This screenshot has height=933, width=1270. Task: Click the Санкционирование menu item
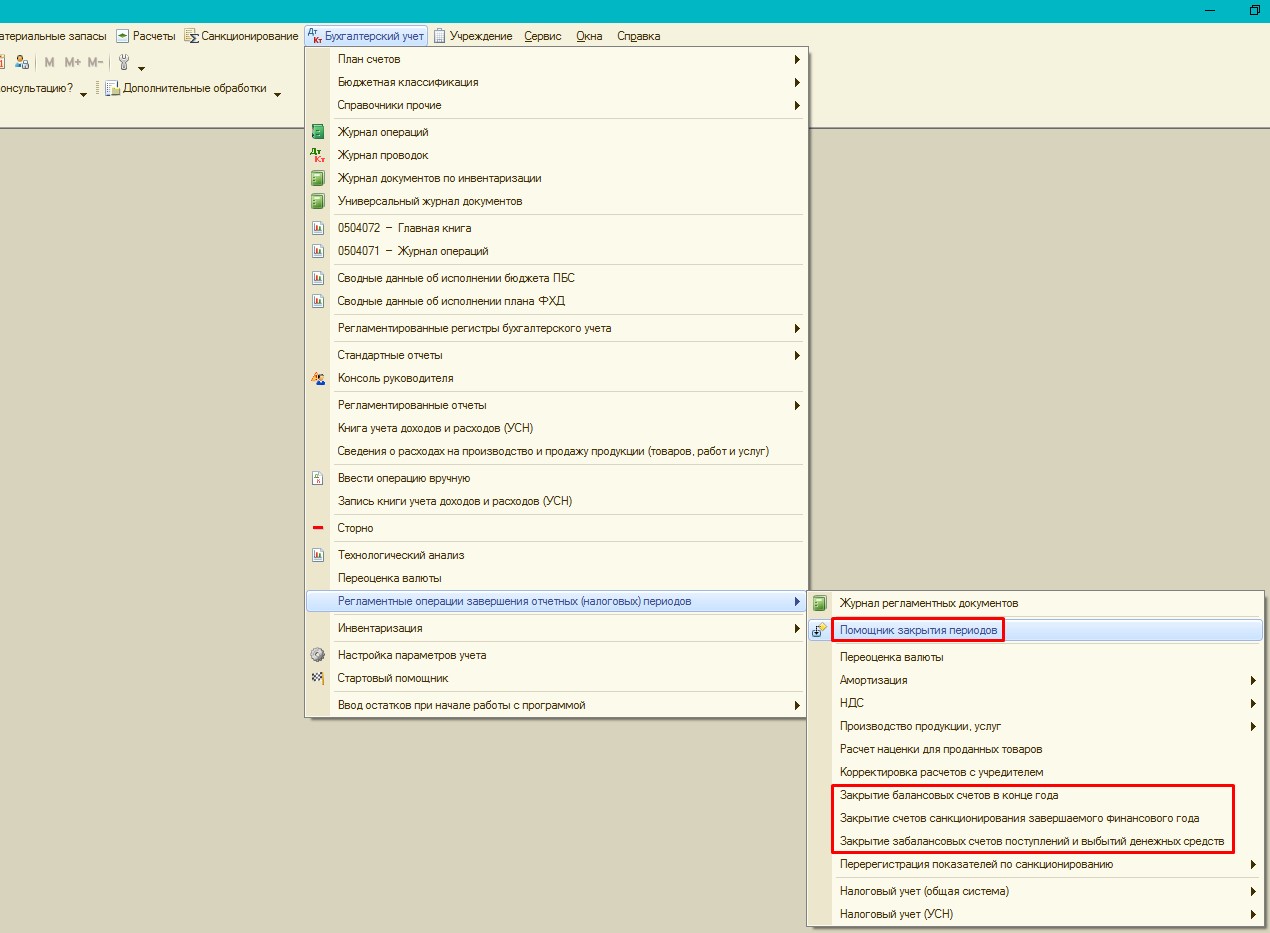click(x=249, y=36)
